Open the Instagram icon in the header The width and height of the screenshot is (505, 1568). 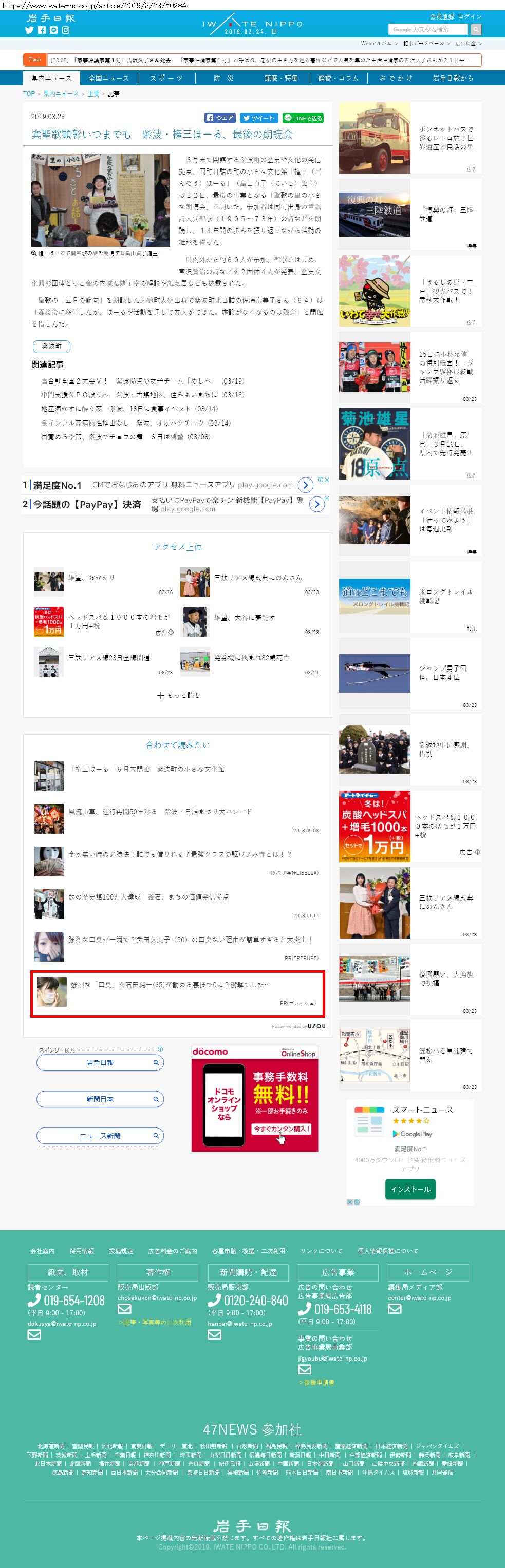pyautogui.click(x=65, y=30)
